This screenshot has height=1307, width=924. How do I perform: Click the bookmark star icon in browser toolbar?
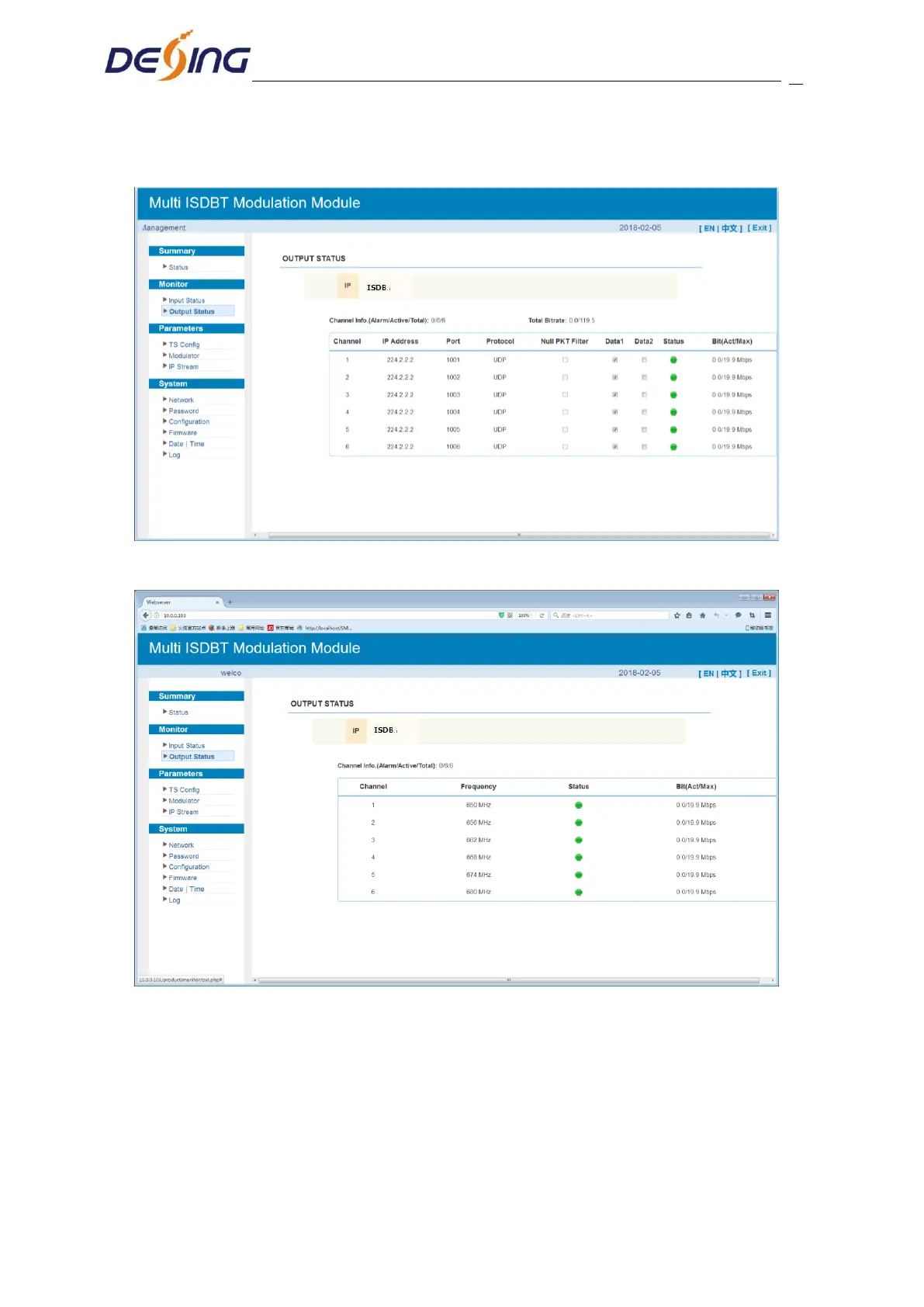pyautogui.click(x=677, y=615)
